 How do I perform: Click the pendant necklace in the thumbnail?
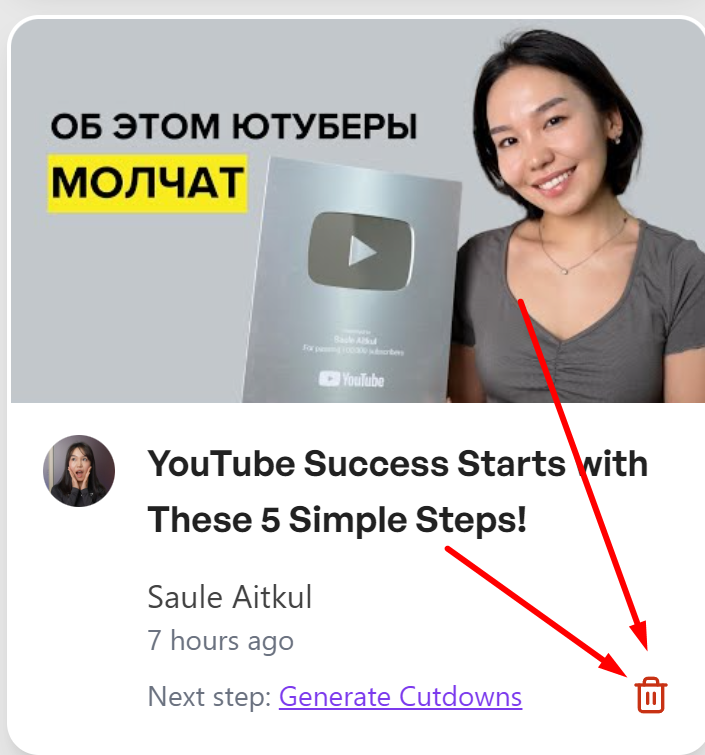point(565,271)
